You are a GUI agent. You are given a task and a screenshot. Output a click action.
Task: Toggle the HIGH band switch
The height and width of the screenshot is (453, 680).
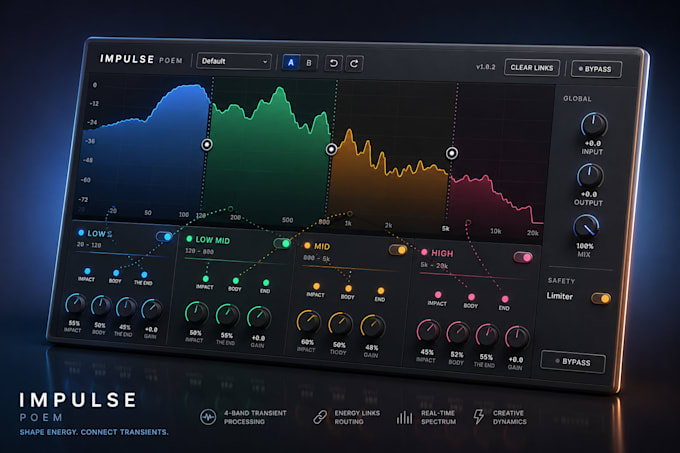[523, 257]
